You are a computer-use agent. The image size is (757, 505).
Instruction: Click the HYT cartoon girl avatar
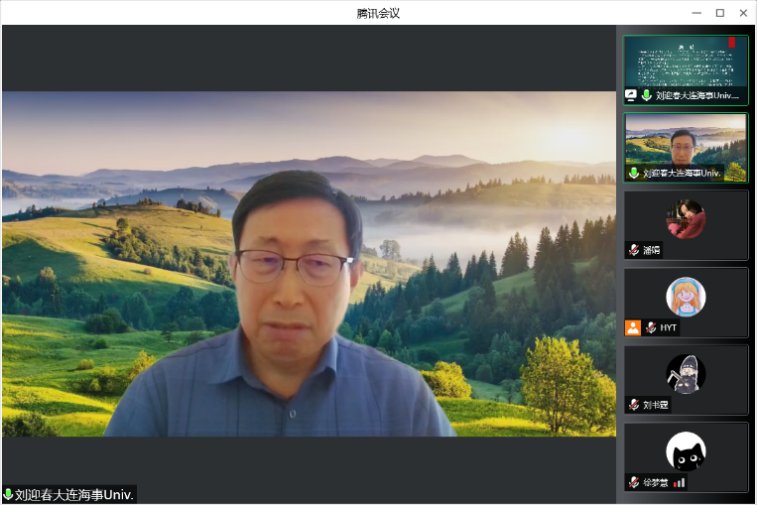686,296
